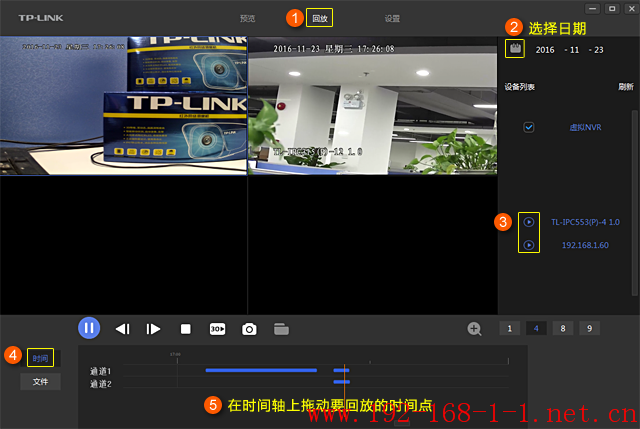The width and height of the screenshot is (640, 429).
Task: Click 通道2 blue recording segment
Action: point(342,382)
